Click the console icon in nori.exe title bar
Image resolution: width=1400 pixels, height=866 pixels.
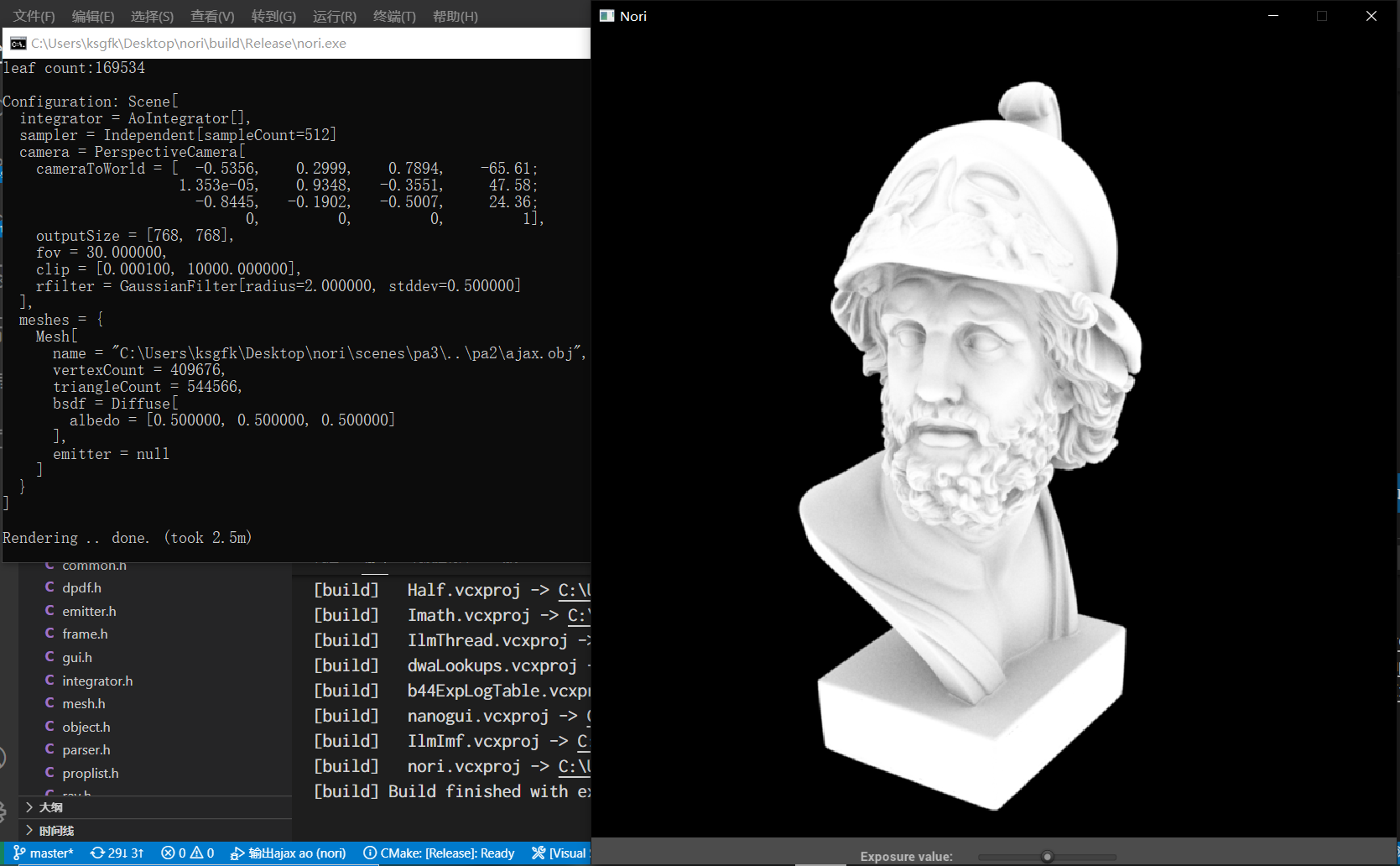(x=18, y=44)
